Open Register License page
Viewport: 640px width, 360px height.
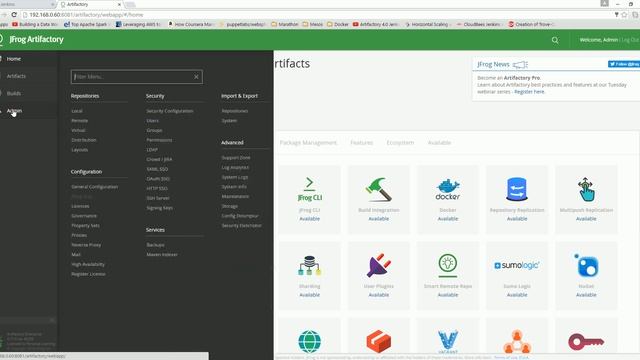tap(88, 274)
